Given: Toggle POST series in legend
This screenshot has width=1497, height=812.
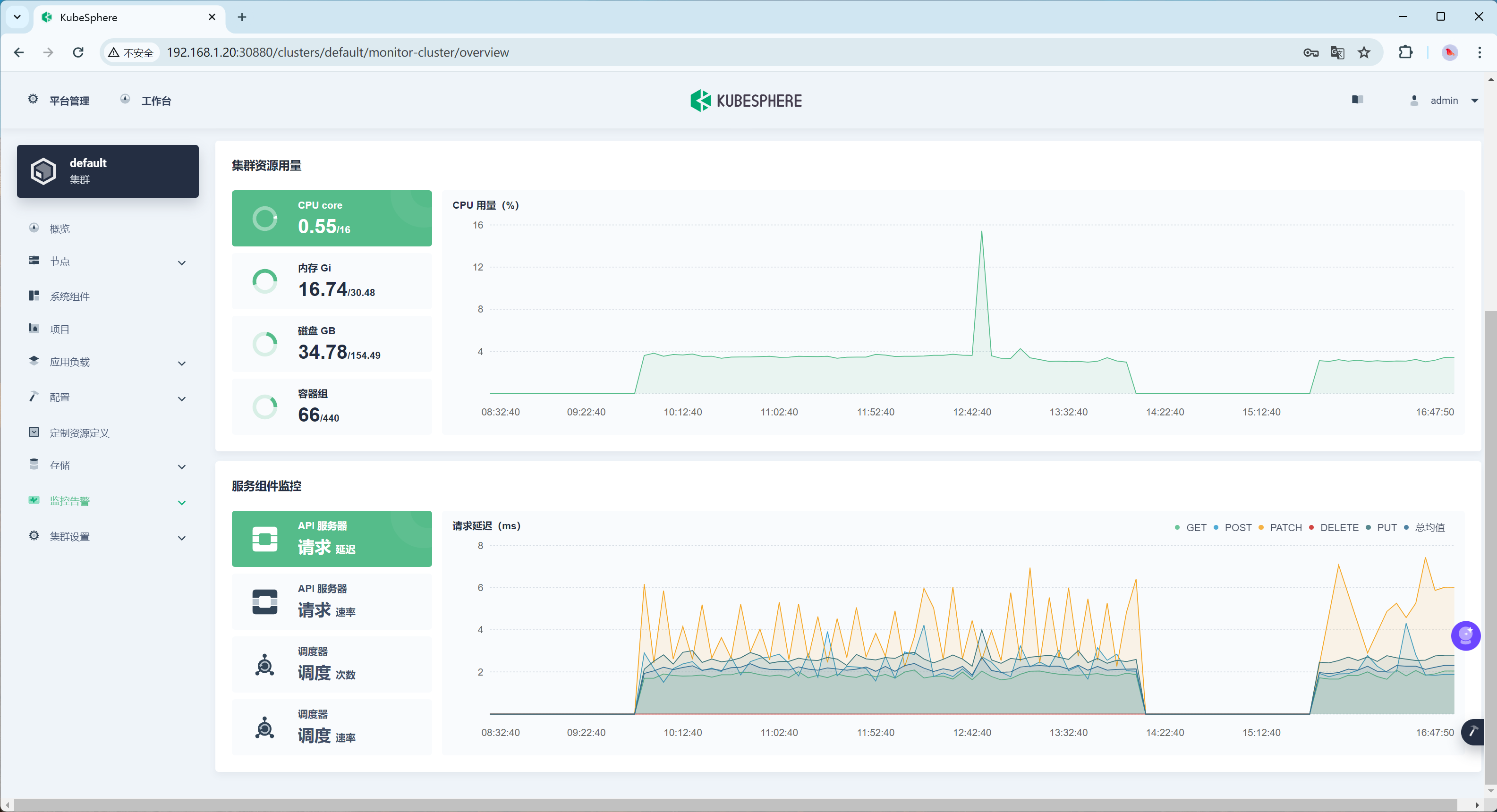Looking at the screenshot, I should [1232, 527].
